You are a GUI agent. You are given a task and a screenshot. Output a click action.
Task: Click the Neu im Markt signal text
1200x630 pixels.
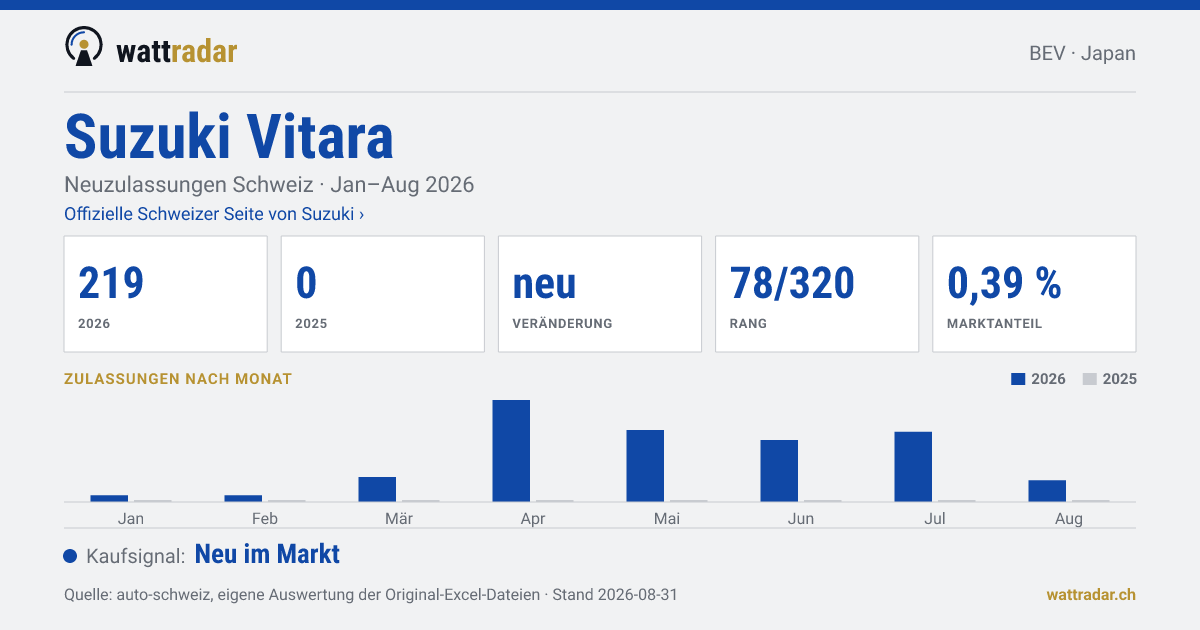pyautogui.click(x=267, y=554)
